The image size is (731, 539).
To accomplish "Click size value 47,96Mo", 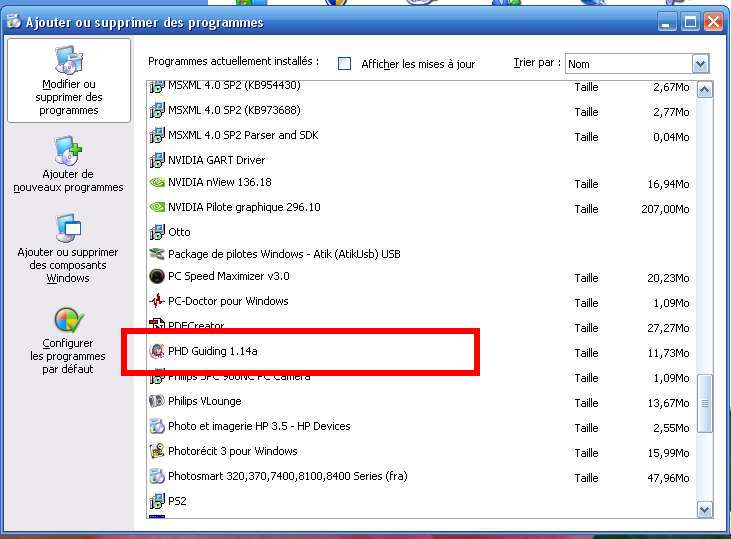I will click(668, 478).
